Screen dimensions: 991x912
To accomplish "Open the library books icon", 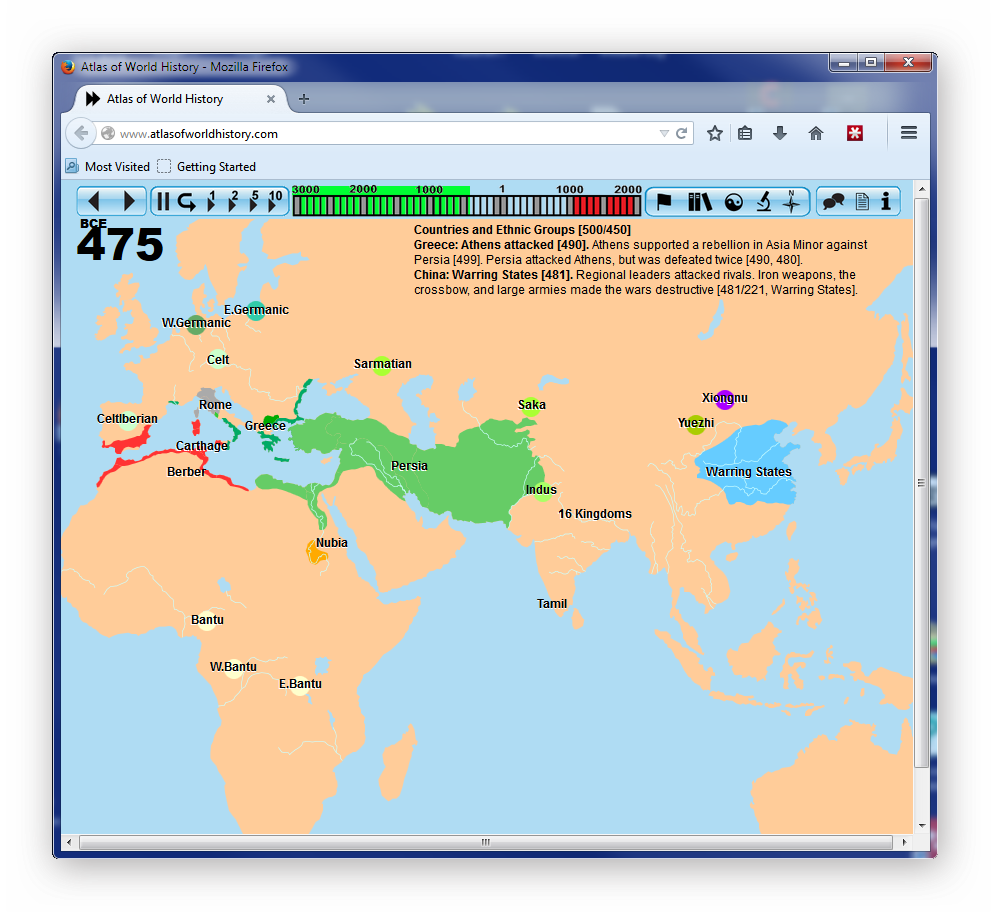I will tap(700, 200).
